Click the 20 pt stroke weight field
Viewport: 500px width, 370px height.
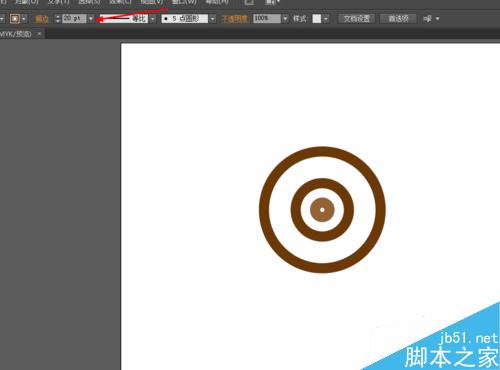point(74,19)
